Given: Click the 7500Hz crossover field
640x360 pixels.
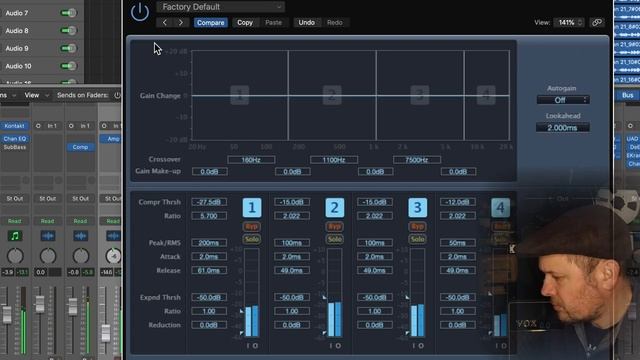Looking at the screenshot, I should (x=417, y=160).
